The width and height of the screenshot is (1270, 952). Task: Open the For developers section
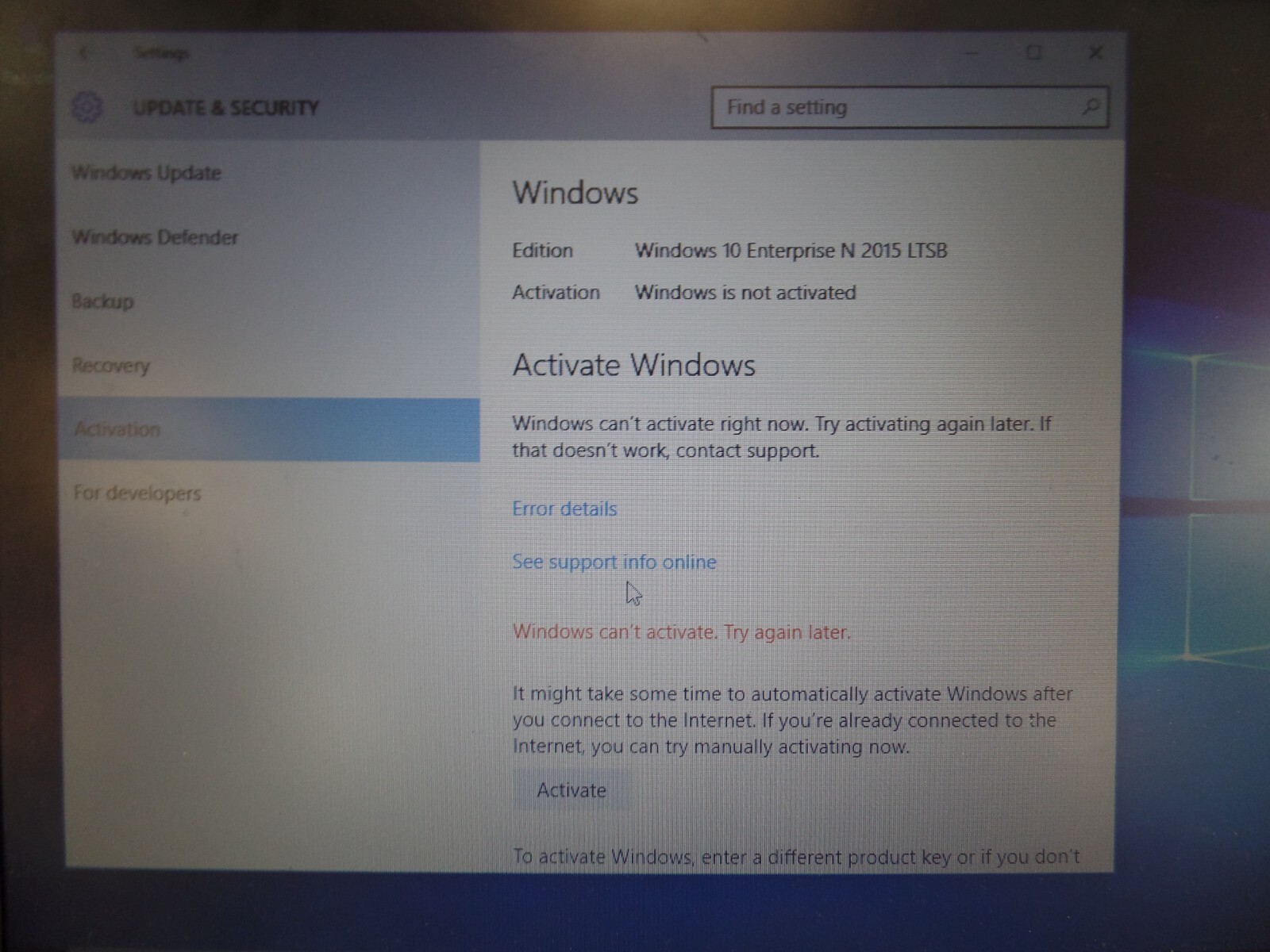[x=269, y=493]
